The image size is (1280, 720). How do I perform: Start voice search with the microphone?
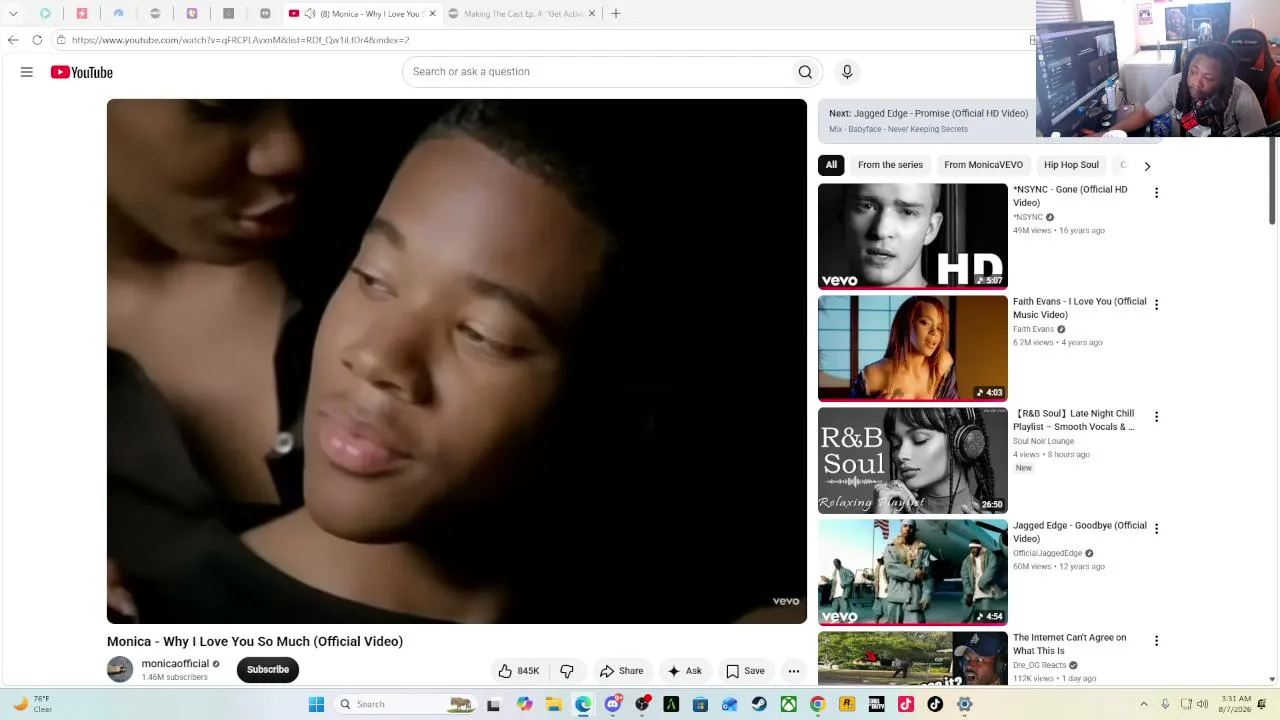tap(847, 72)
